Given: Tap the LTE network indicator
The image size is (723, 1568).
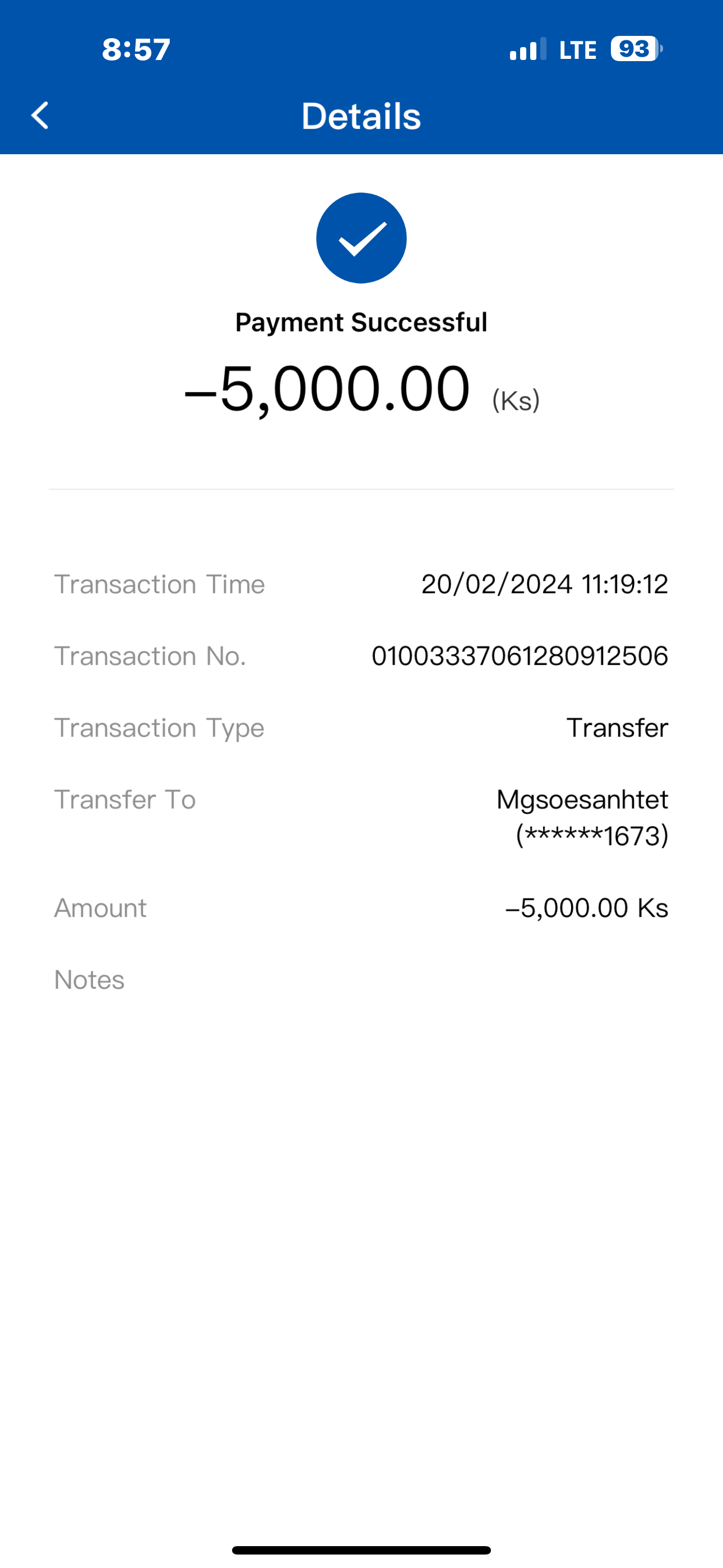Looking at the screenshot, I should pos(577,50).
